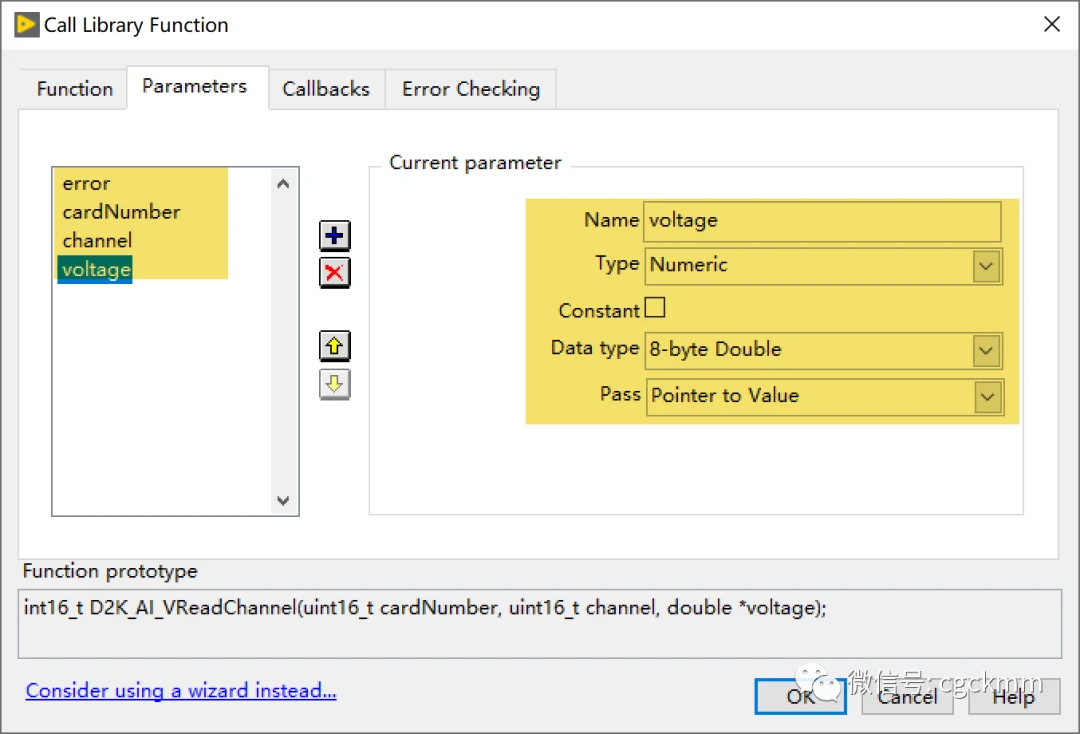This screenshot has width=1080, height=734.
Task: Toggle the Constant checkbox
Action: point(655,308)
